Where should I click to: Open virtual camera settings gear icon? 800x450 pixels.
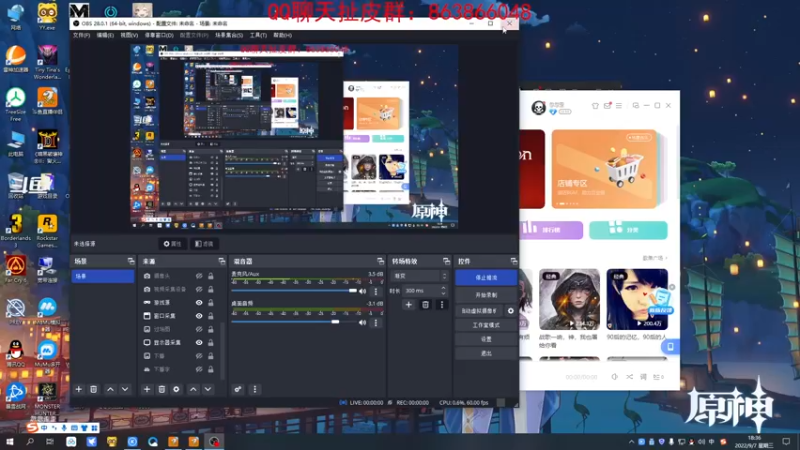[x=511, y=311]
